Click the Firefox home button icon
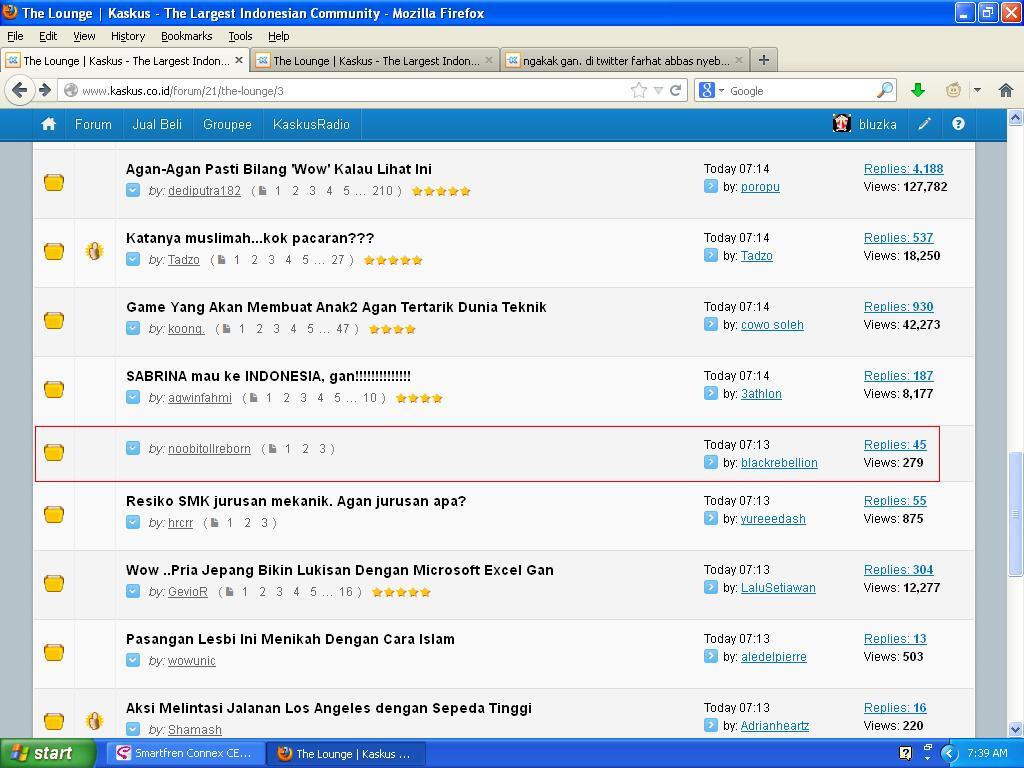Screen dimensions: 1024x768 coord(1006,90)
